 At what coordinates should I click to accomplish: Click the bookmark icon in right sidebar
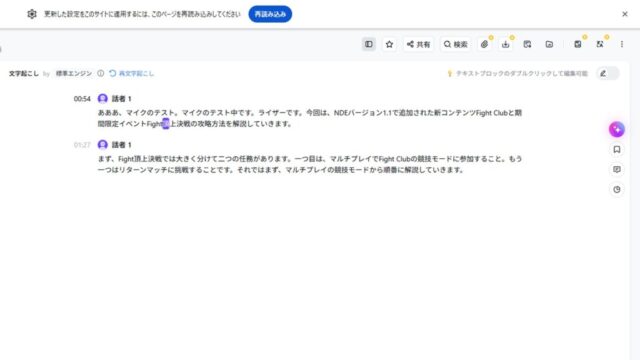point(617,149)
